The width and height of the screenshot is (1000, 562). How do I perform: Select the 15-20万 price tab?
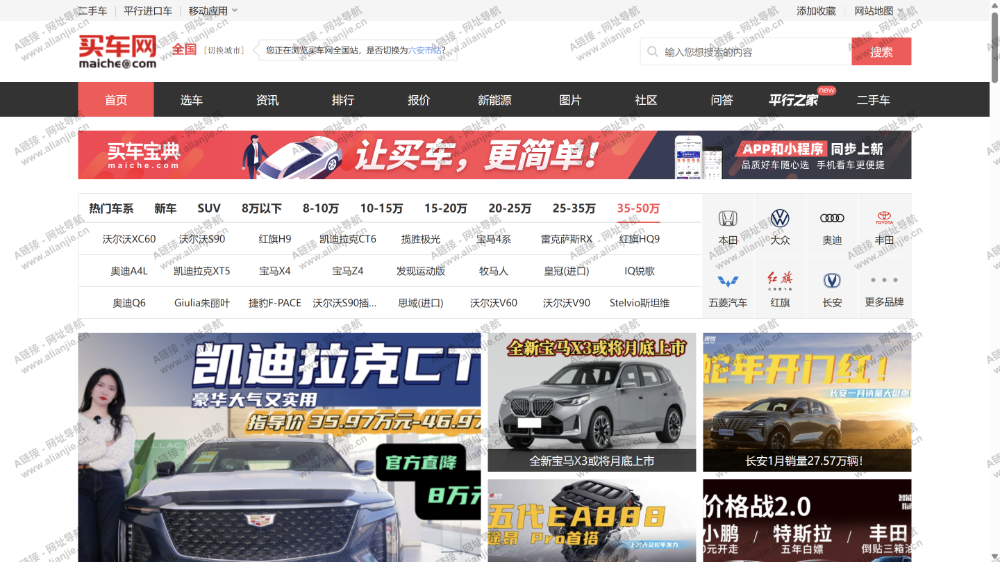pyautogui.click(x=446, y=209)
